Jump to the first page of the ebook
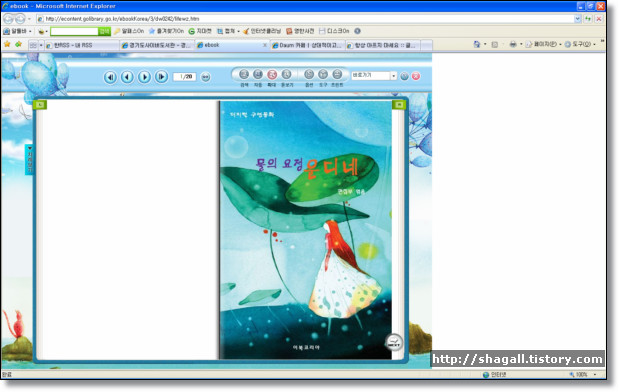This screenshot has height=392, width=619. point(110,77)
